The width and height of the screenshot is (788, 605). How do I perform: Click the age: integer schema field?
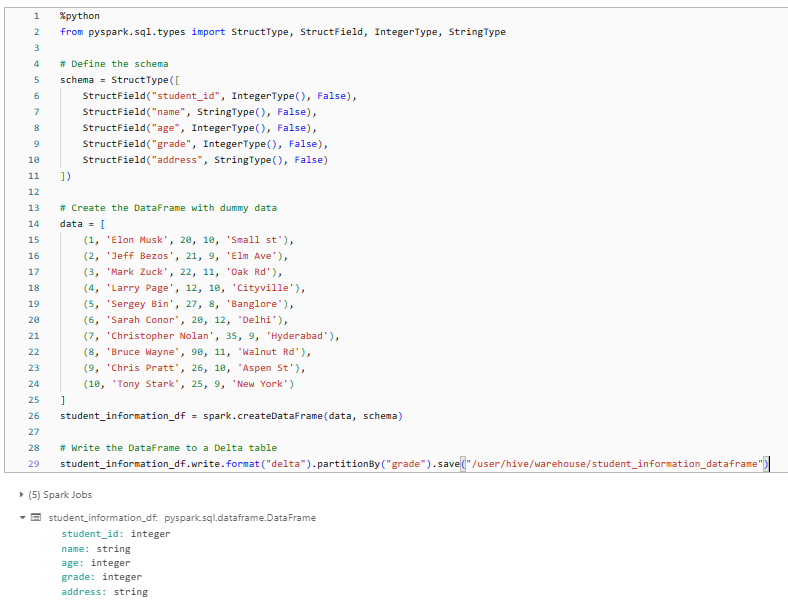pos(96,563)
